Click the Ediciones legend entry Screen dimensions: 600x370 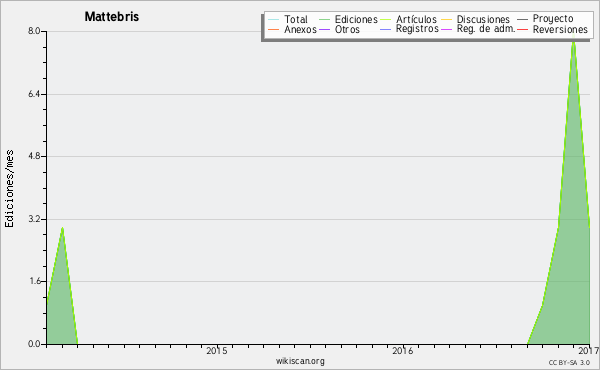coord(348,19)
